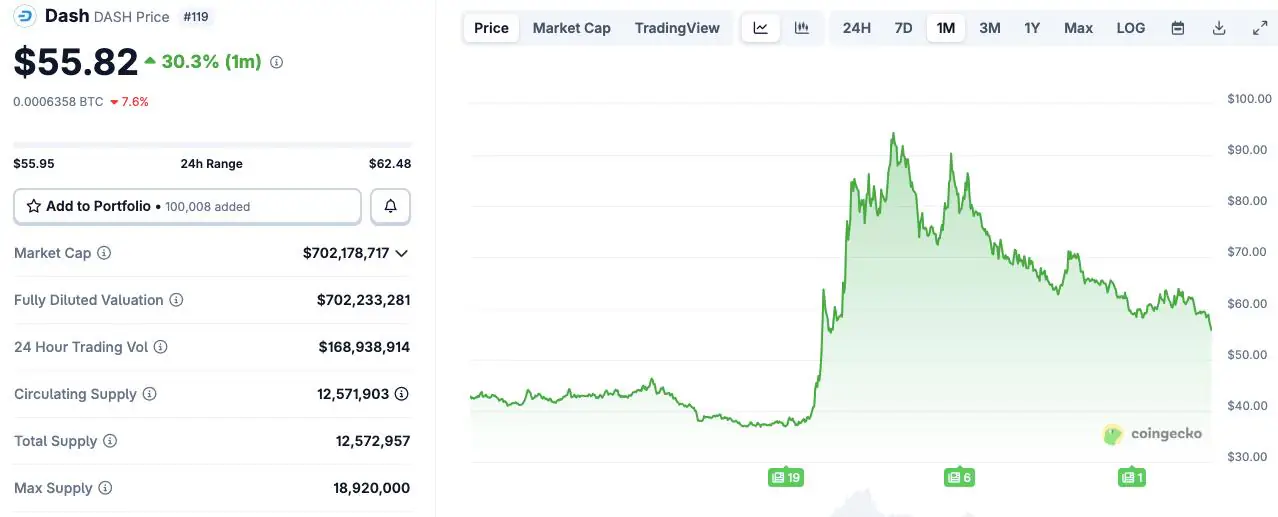Open the calendar date range picker

pos(1178,28)
